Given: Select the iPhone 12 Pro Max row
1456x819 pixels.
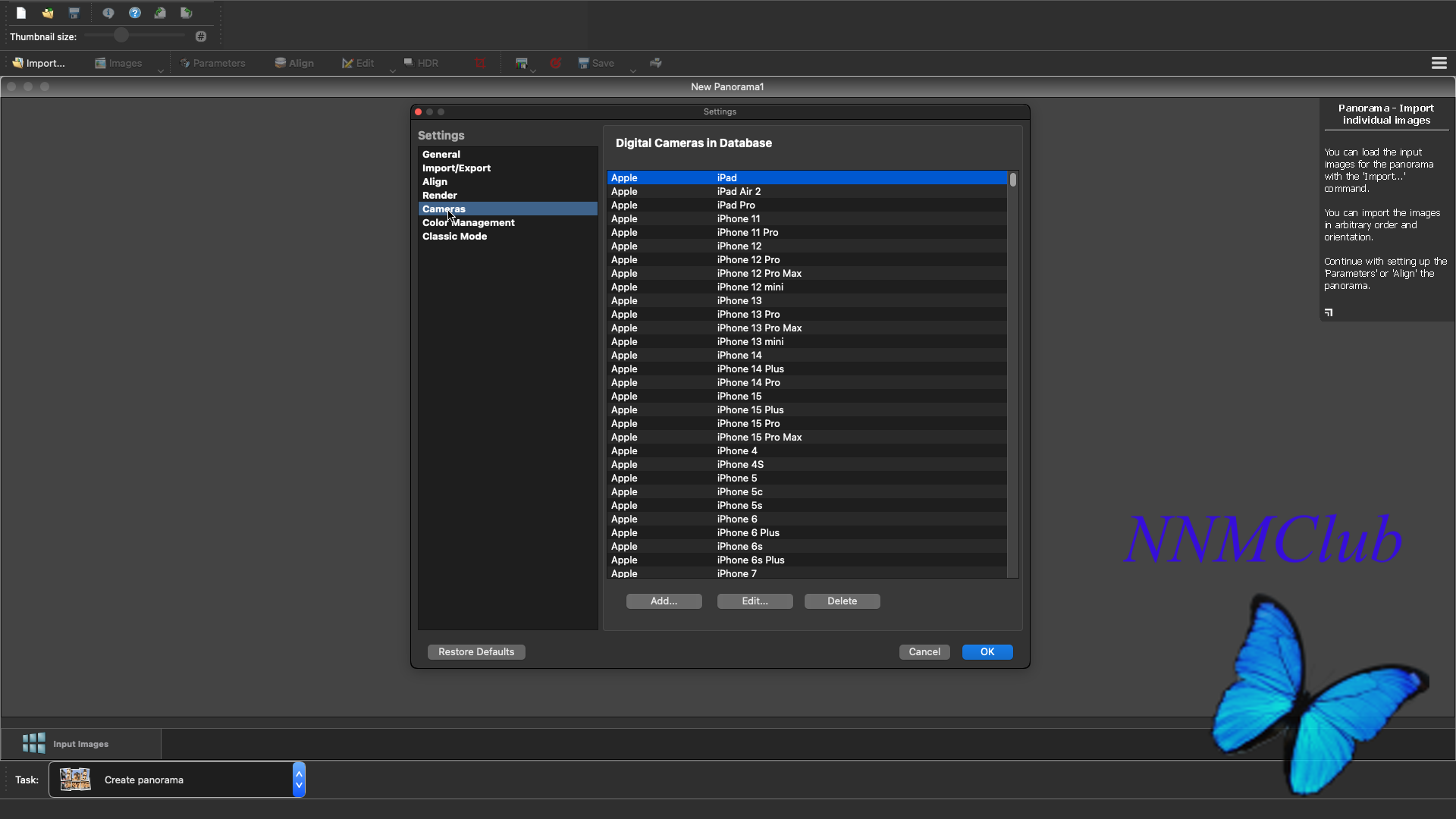Looking at the screenshot, I should 807,273.
